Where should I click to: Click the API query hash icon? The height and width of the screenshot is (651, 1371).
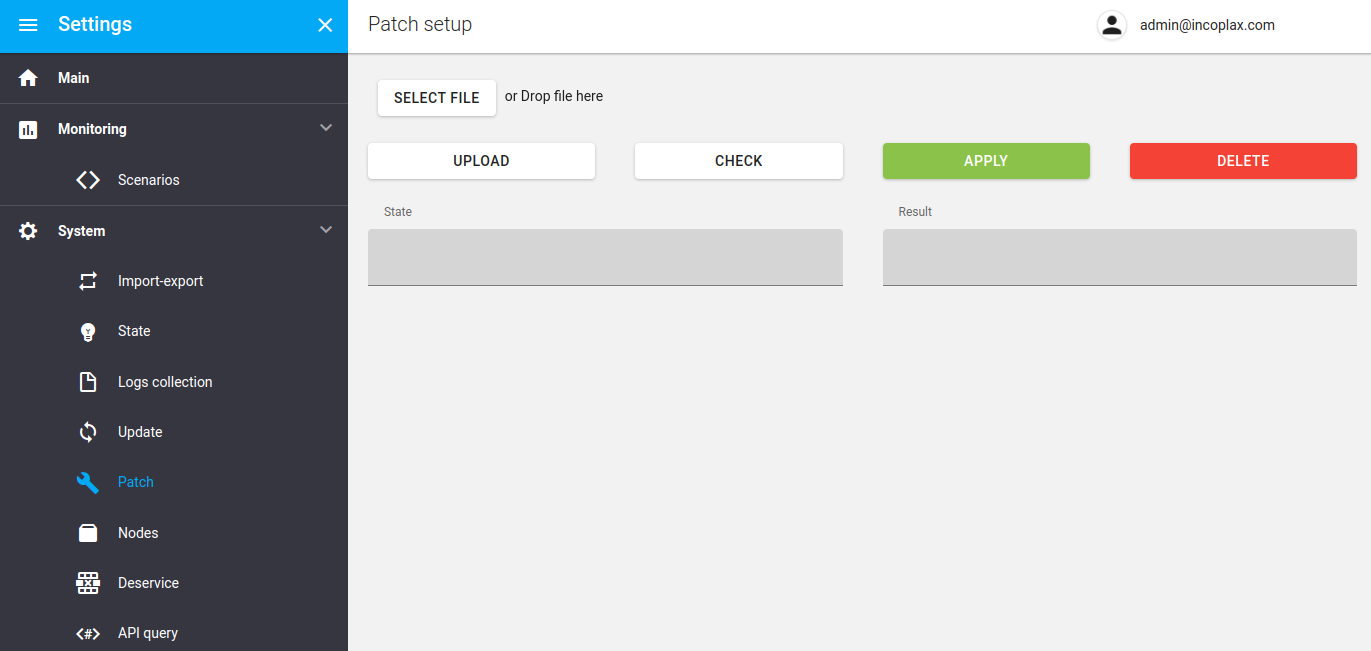point(88,633)
